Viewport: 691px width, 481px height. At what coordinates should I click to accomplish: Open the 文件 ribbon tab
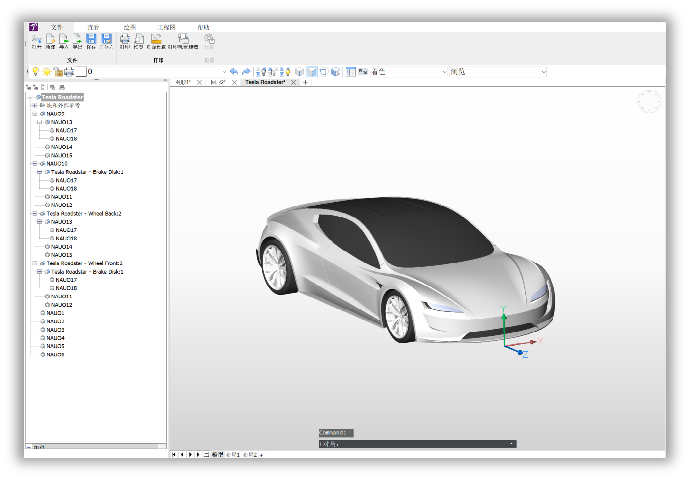pos(57,27)
